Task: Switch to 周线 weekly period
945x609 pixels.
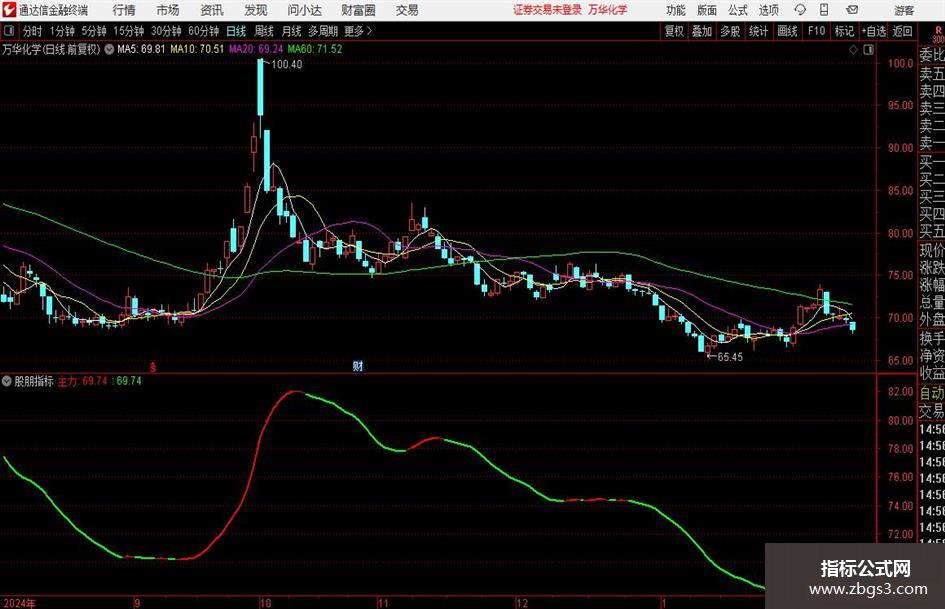Action: tap(264, 31)
